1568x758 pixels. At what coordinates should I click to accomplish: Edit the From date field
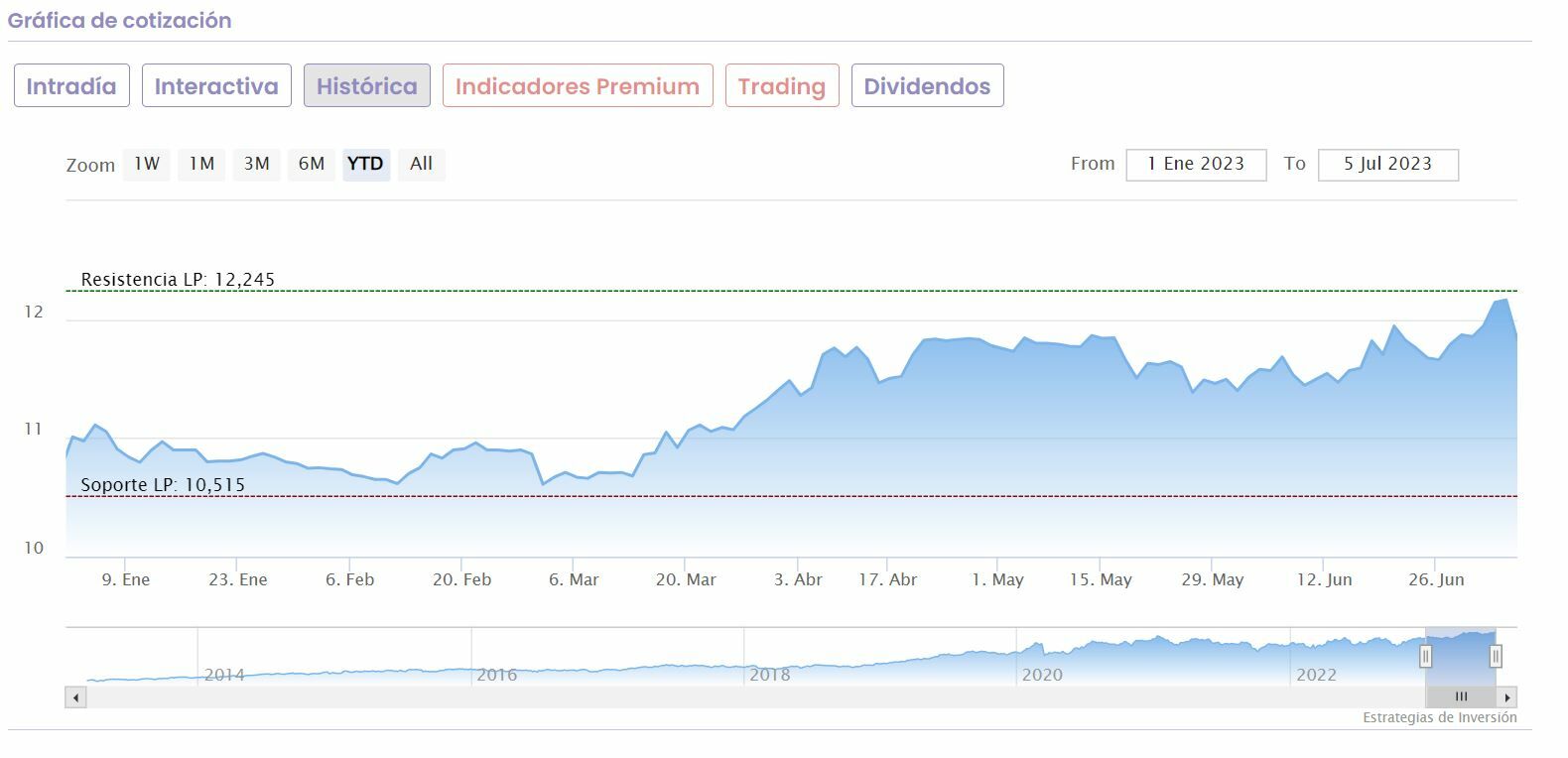[1196, 165]
